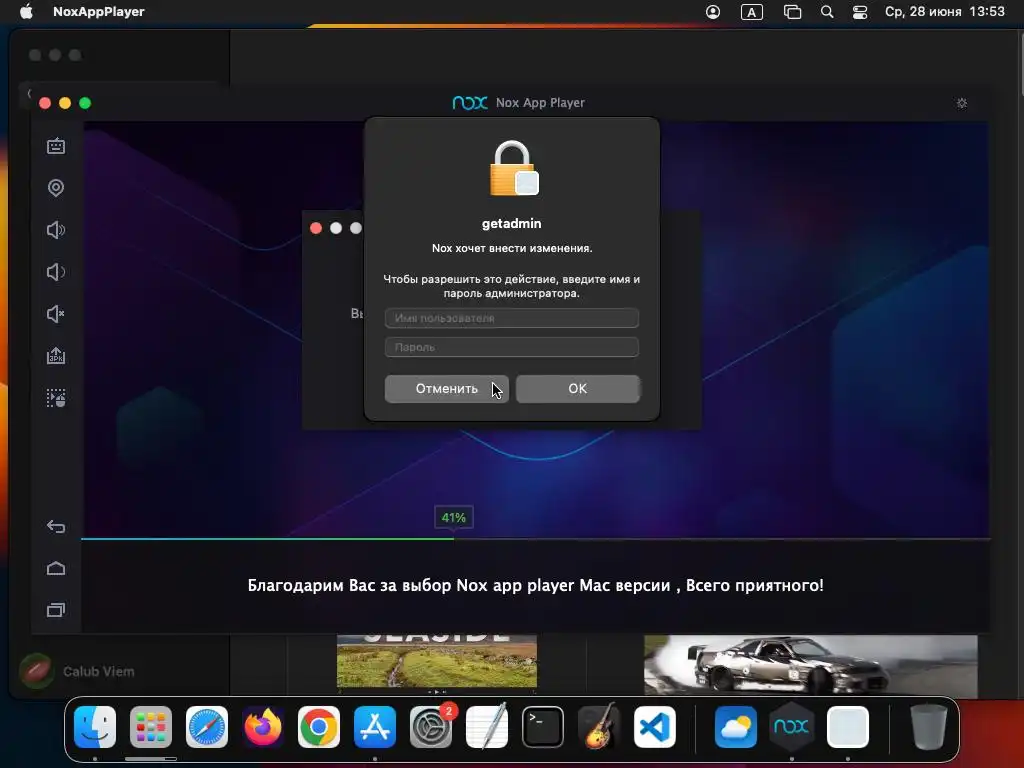1024x768 pixels.
Task: Close the Nox App Player window
Action: click(x=45, y=103)
